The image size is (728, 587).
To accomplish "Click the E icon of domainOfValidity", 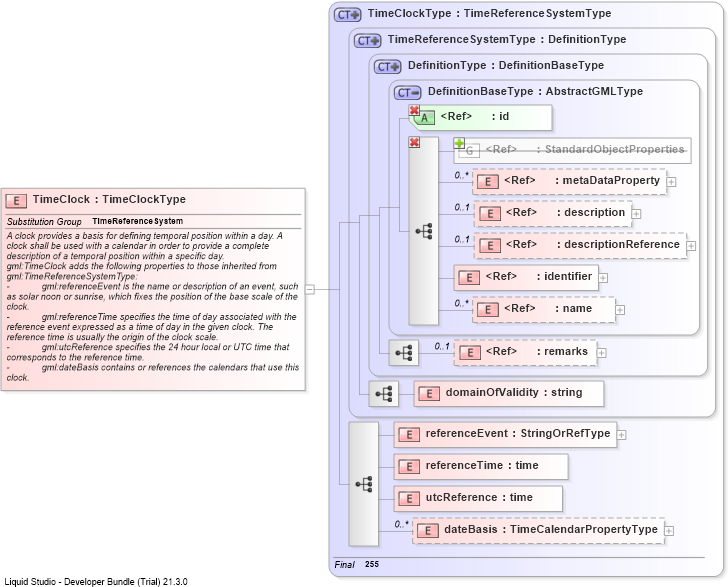I will point(429,394).
